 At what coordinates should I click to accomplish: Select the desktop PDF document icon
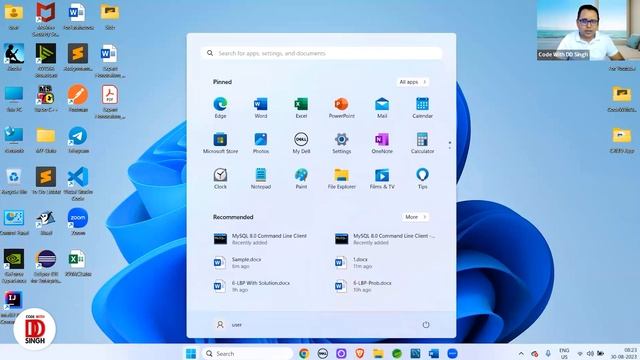[x=110, y=102]
